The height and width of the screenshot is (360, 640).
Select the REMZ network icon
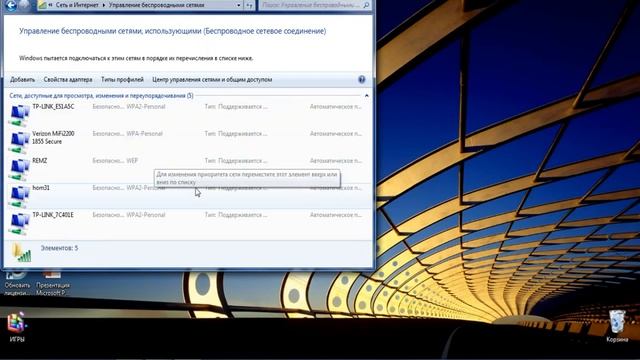click(x=19, y=170)
